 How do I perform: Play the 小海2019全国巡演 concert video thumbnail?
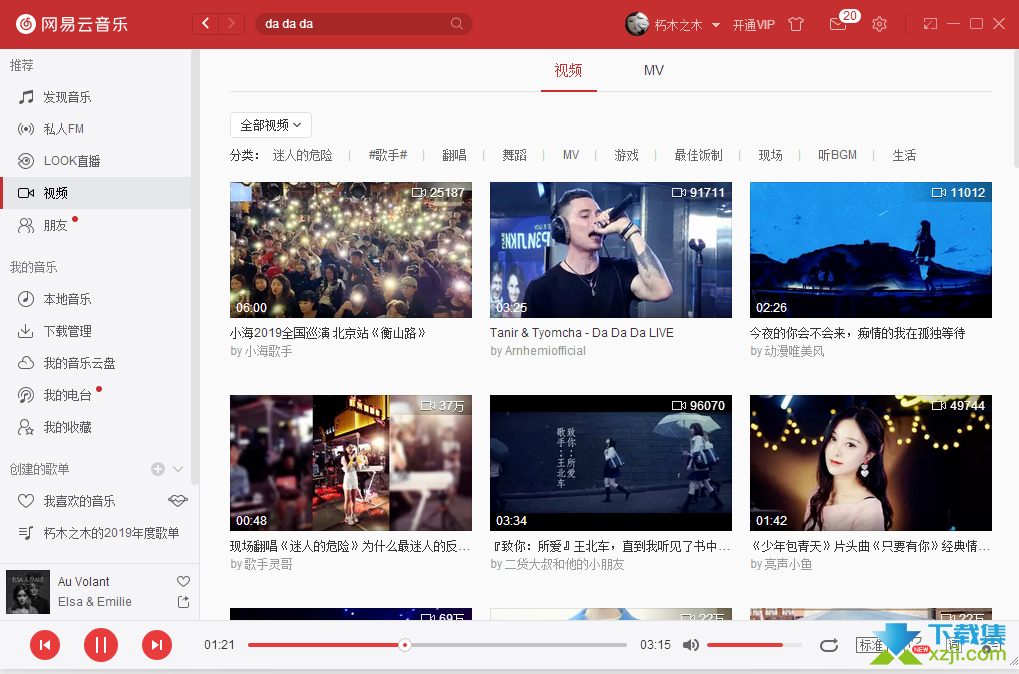pyautogui.click(x=351, y=250)
